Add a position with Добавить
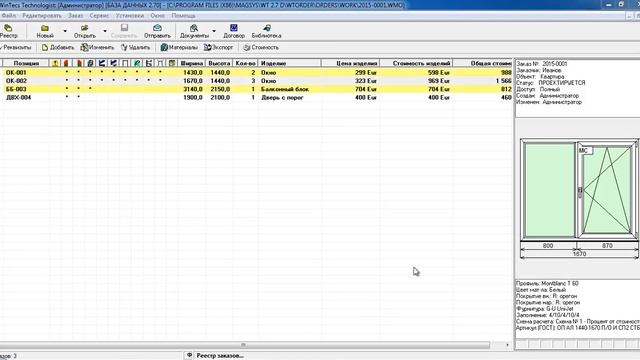The height and width of the screenshot is (360, 640). (x=58, y=47)
